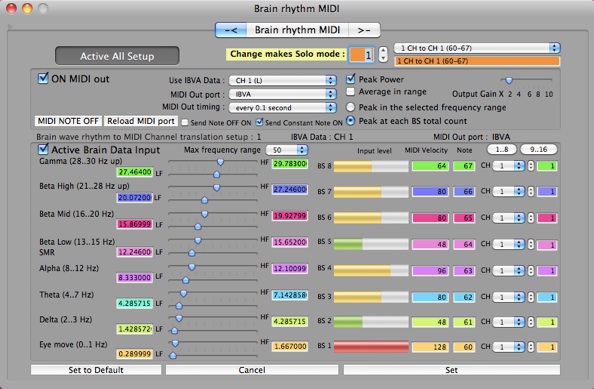Click the BS 1 Note field 60

tap(464, 347)
